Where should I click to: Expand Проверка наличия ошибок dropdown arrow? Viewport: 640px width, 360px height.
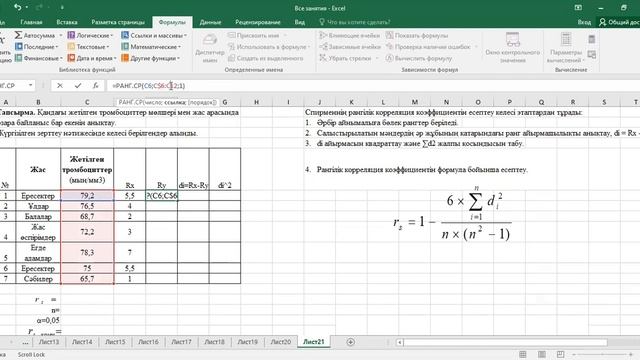pos(476,47)
